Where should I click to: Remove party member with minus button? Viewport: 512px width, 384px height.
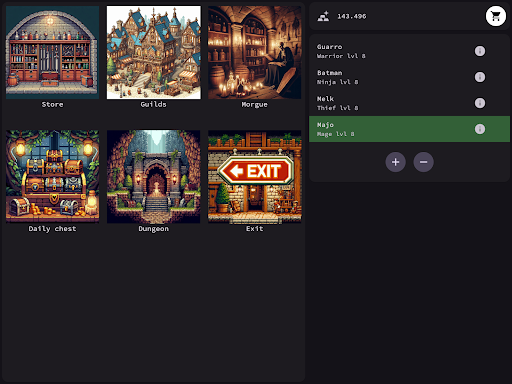coord(423,162)
